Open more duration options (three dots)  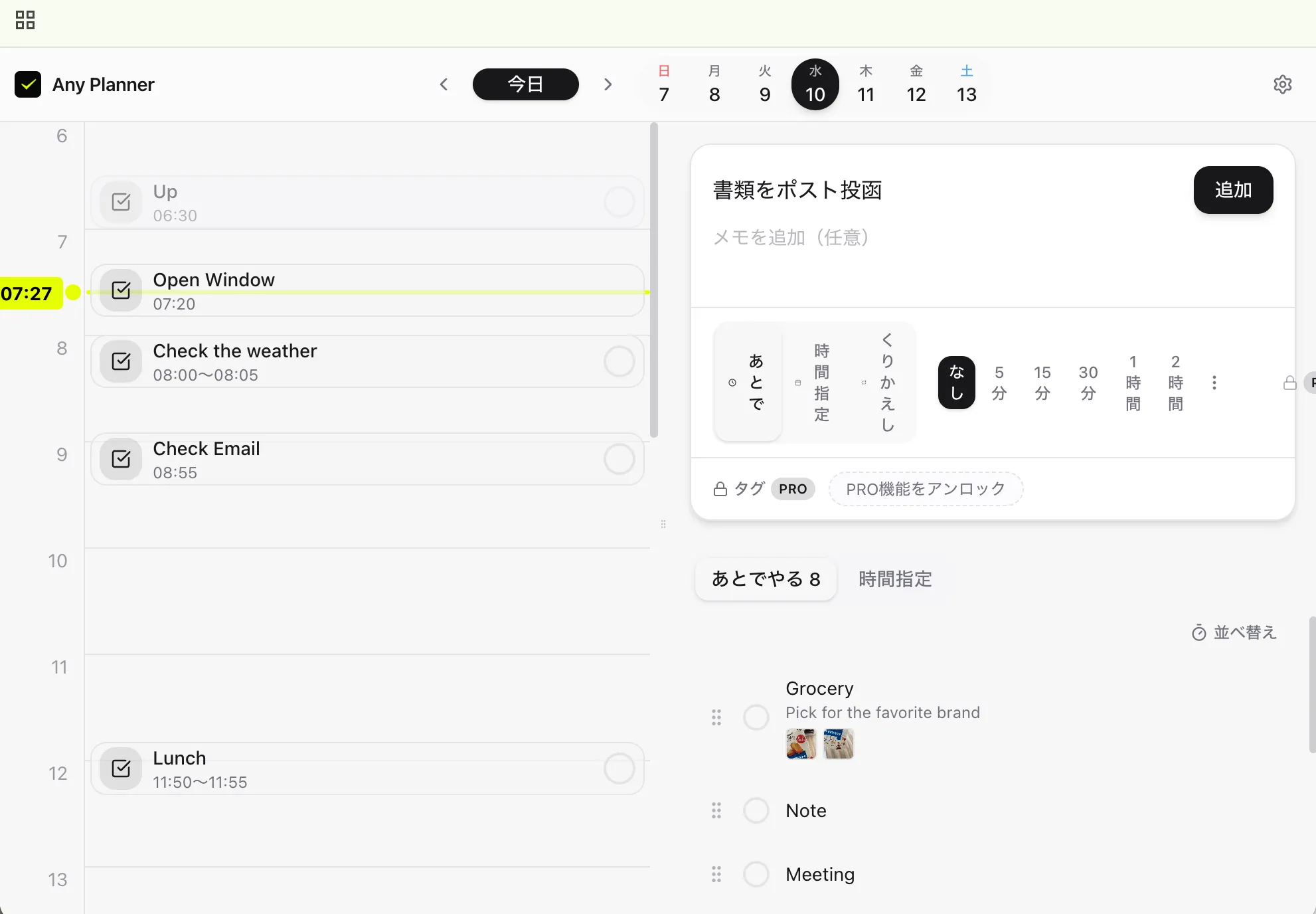click(x=1214, y=383)
